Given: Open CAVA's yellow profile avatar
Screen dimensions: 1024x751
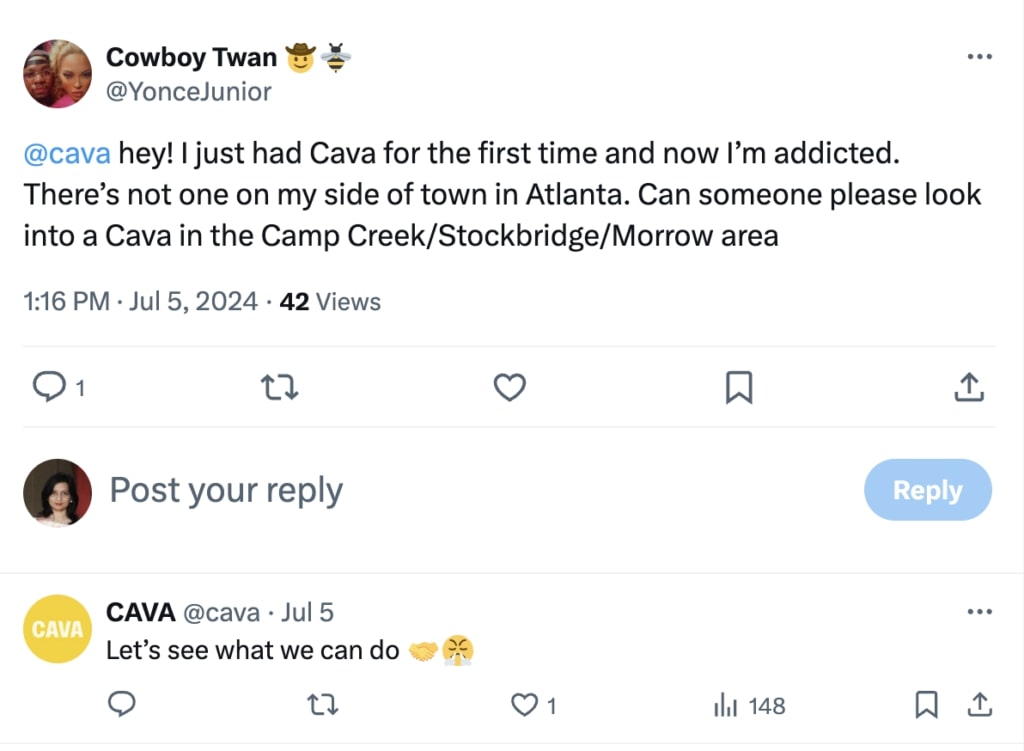Looking at the screenshot, I should tap(57, 628).
